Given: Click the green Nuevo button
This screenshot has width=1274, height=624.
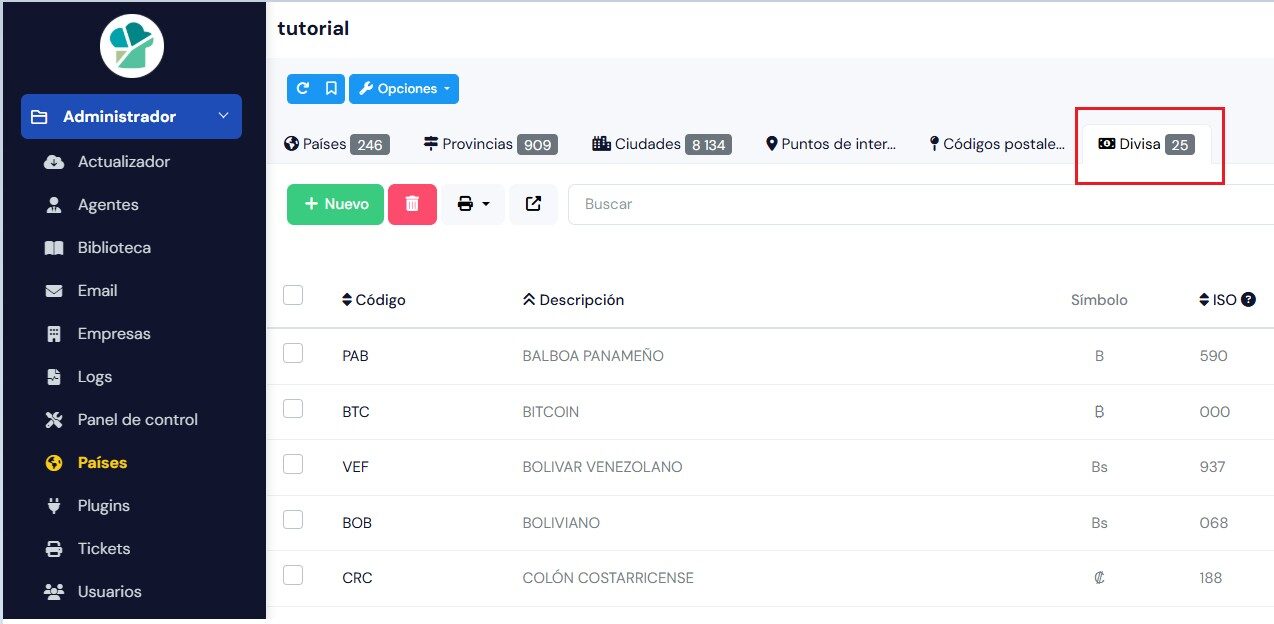Looking at the screenshot, I should click(x=335, y=204).
